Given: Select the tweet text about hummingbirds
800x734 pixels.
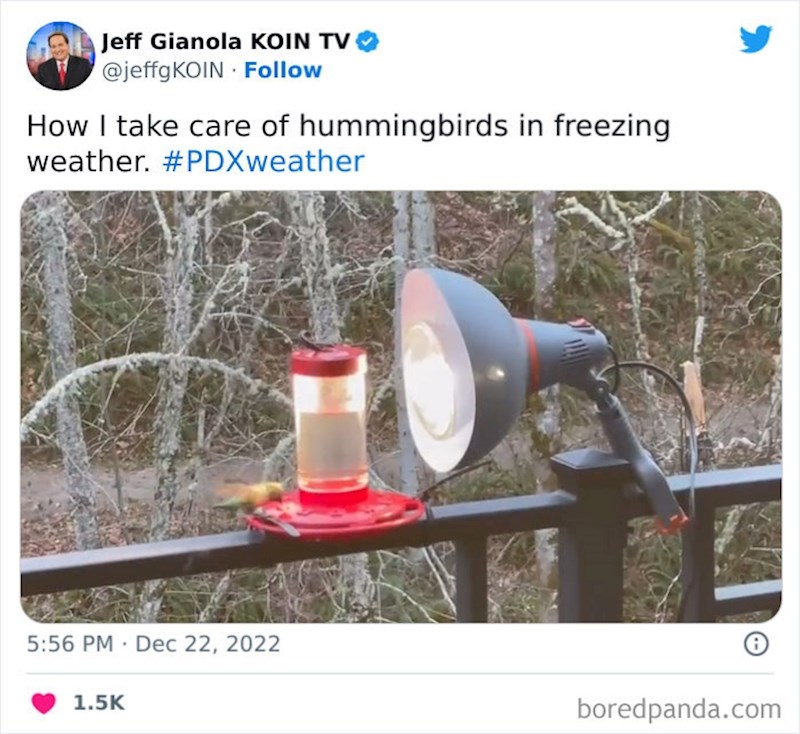Looking at the screenshot, I should pyautogui.click(x=348, y=143).
